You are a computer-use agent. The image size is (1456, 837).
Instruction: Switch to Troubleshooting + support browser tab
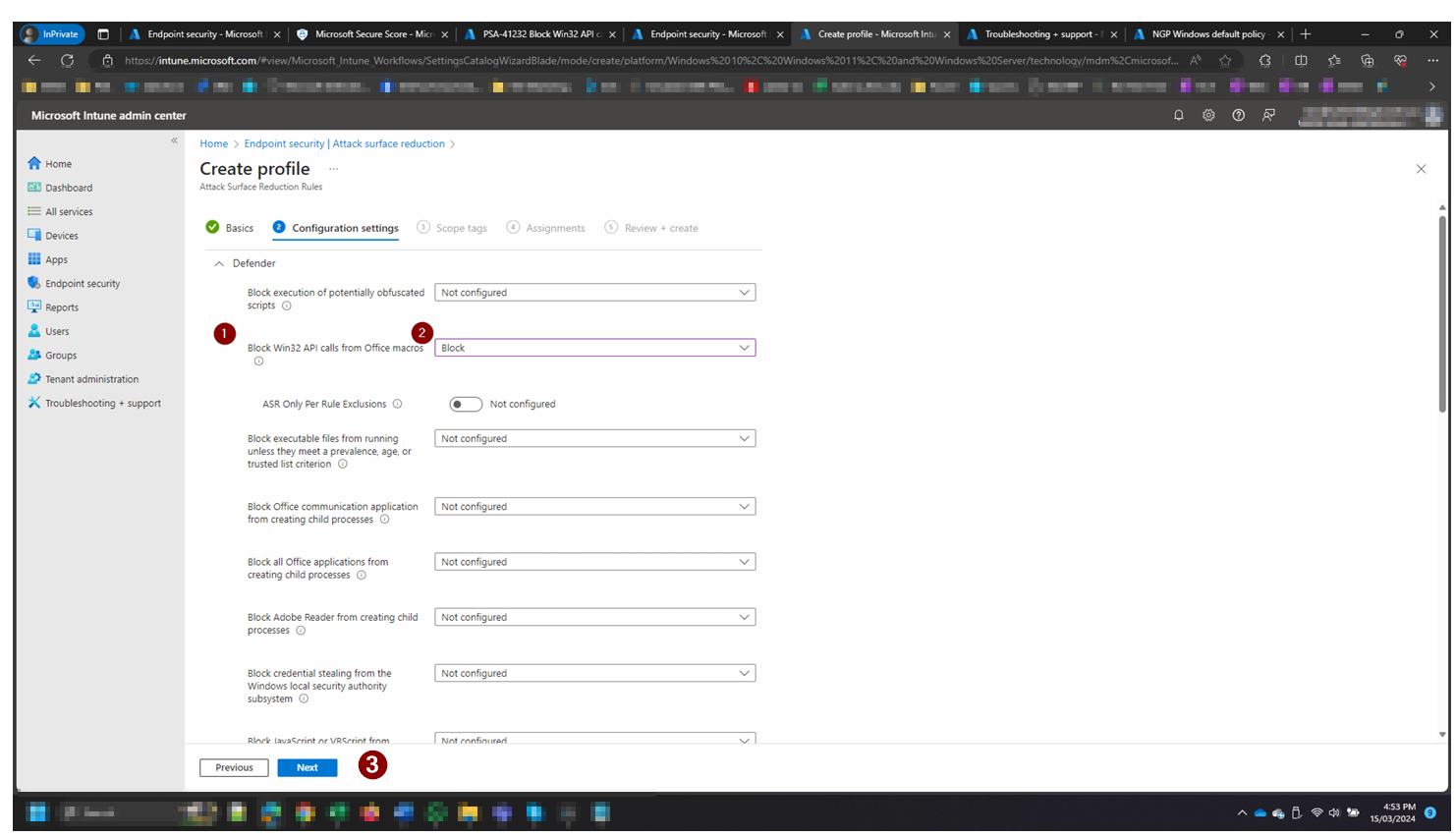pyautogui.click(x=1041, y=34)
